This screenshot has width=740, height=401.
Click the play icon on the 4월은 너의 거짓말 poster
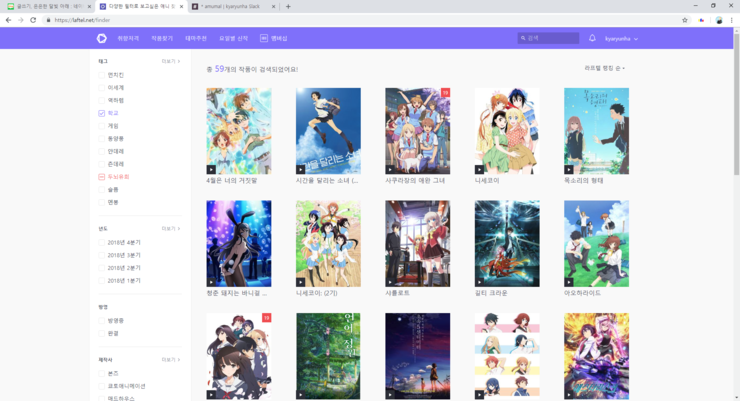pos(211,169)
